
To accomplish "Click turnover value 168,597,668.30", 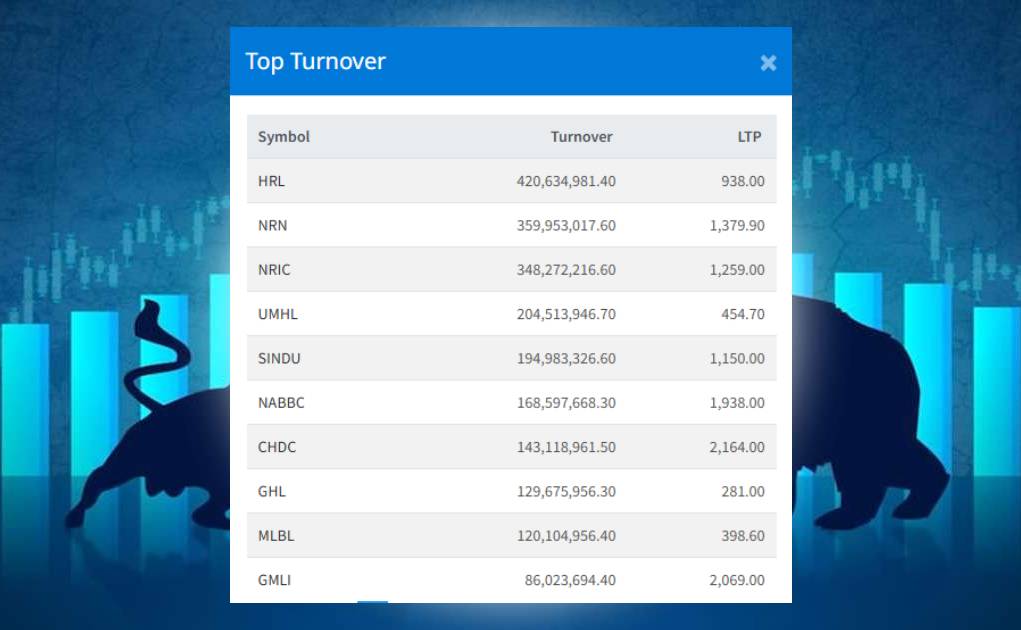I will point(566,402).
